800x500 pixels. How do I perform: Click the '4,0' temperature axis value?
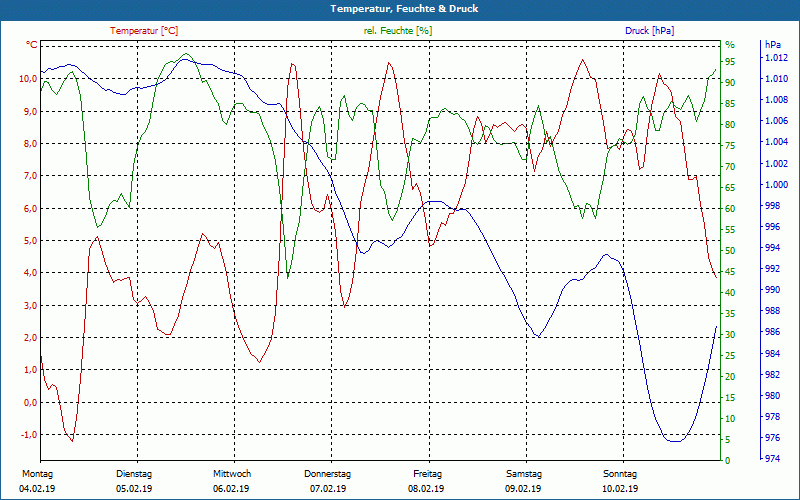click(30, 272)
